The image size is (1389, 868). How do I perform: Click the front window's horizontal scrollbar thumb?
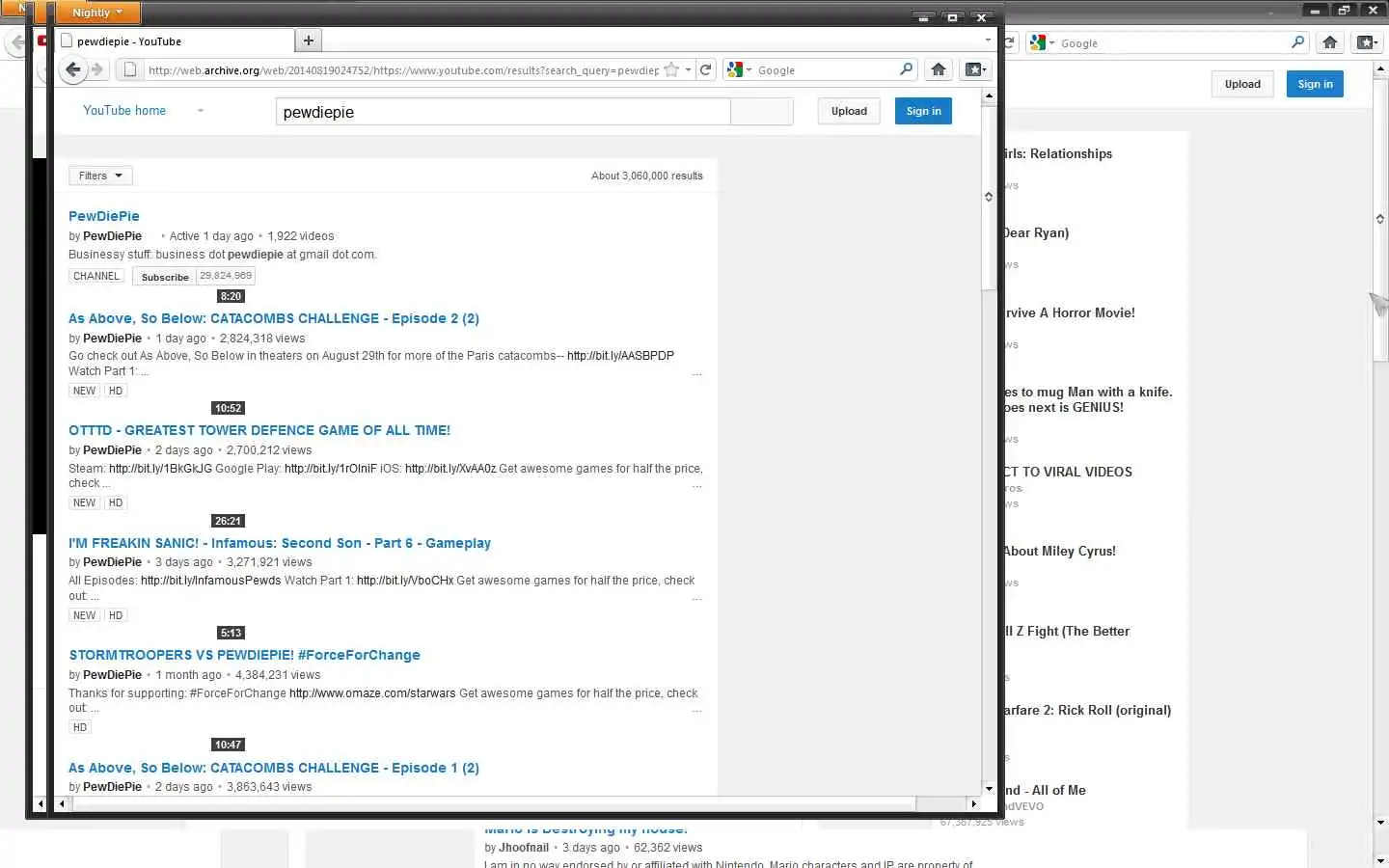coord(493,803)
